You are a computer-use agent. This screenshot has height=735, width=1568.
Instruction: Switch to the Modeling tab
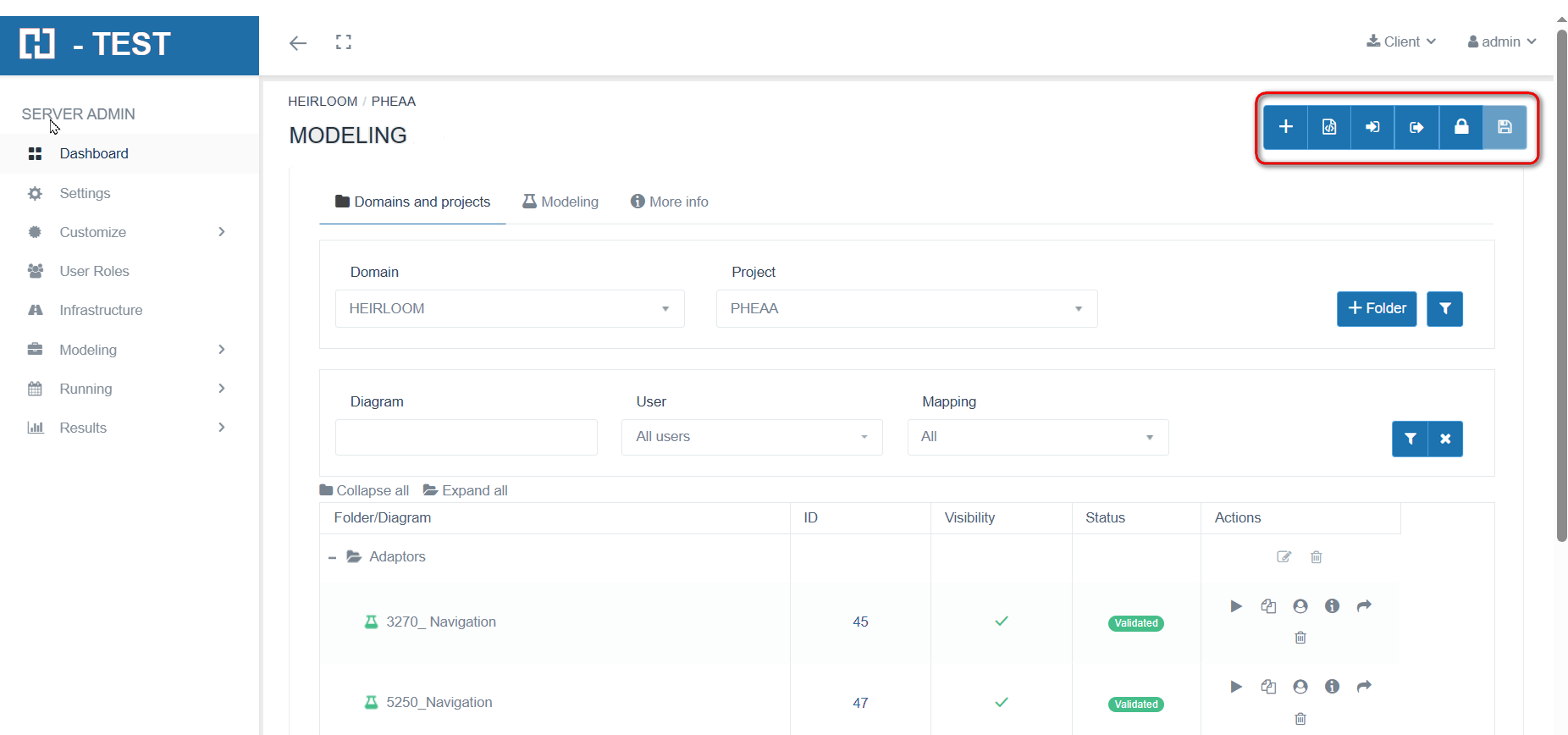click(x=560, y=202)
